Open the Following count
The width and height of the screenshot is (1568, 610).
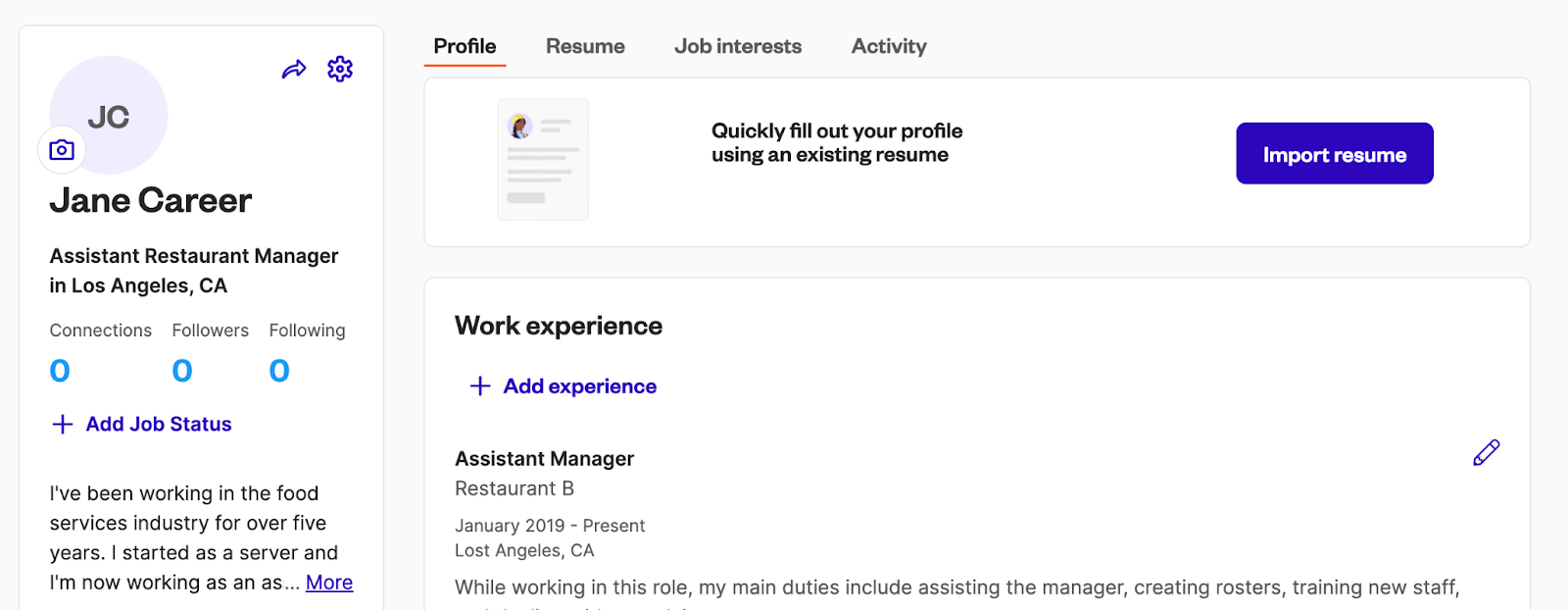279,371
